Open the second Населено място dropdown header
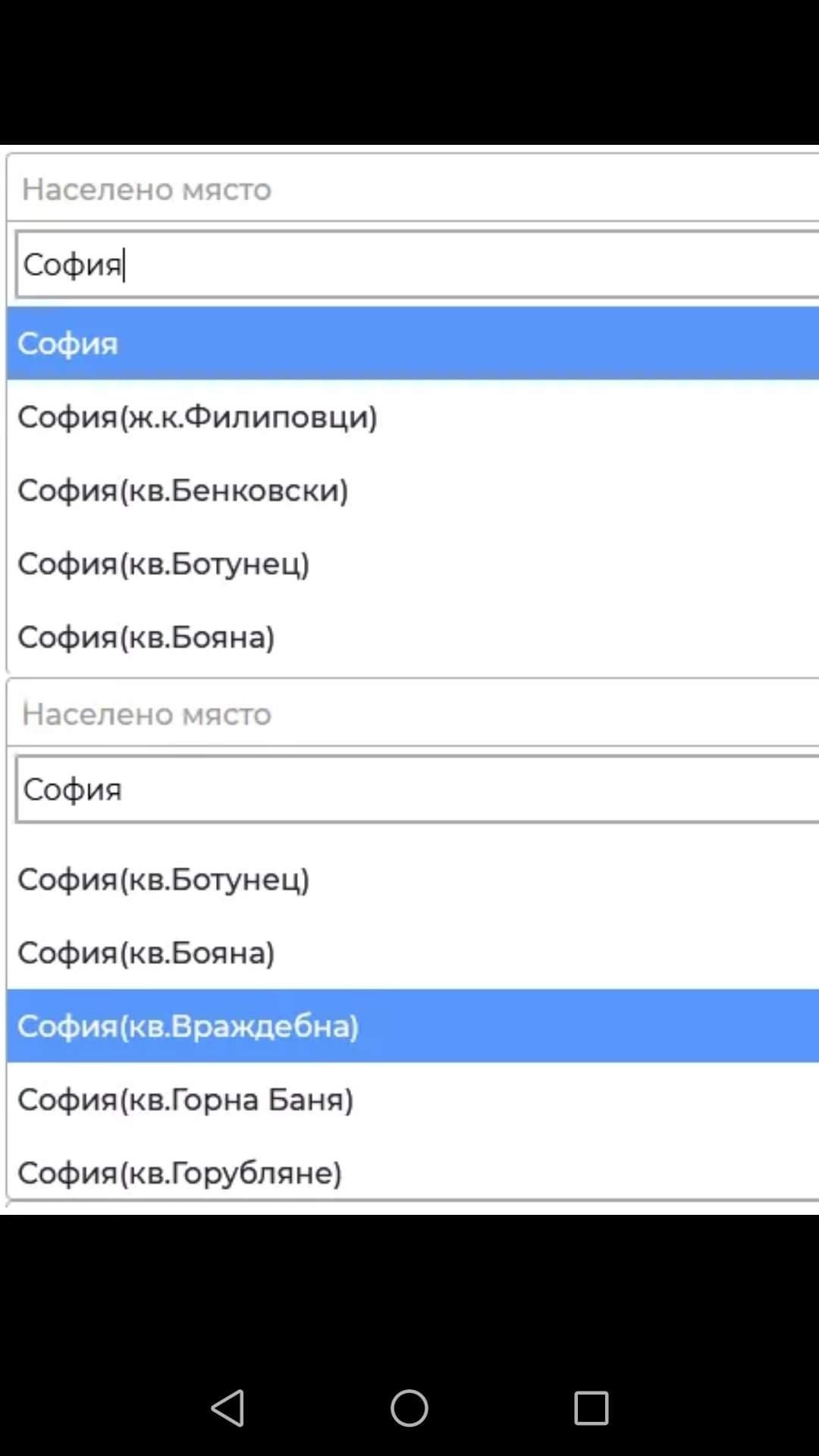The image size is (819, 1456). point(409,714)
